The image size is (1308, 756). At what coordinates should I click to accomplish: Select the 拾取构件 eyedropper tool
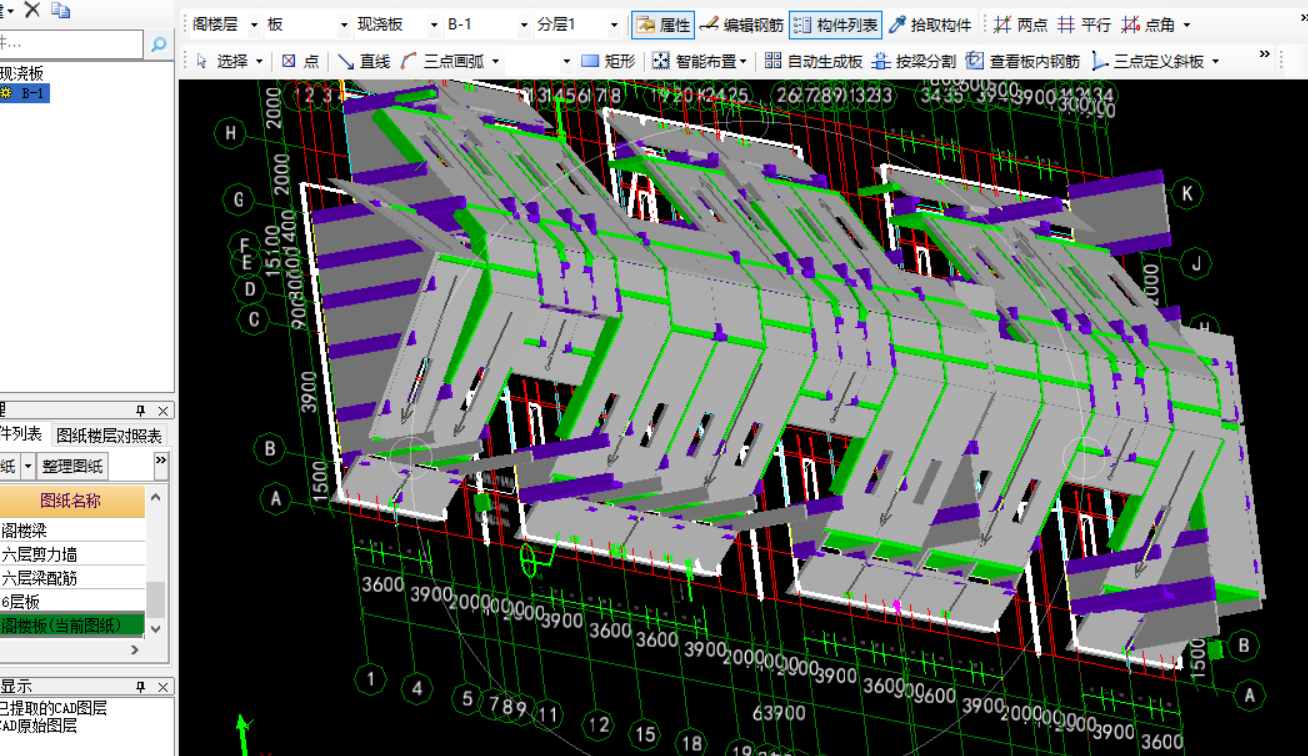[930, 25]
